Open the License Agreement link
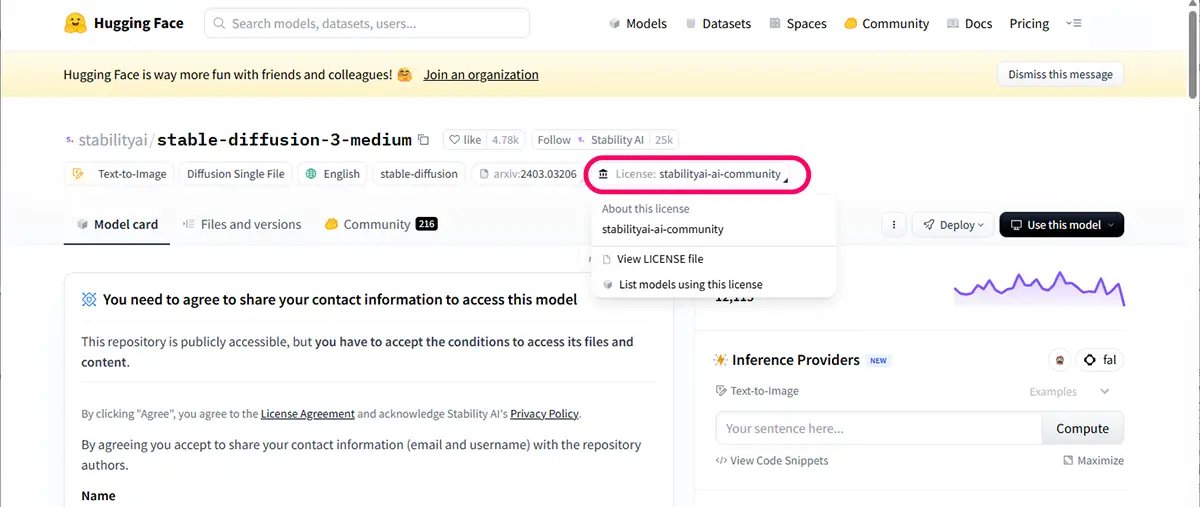The width and height of the screenshot is (1200, 507). click(x=308, y=414)
